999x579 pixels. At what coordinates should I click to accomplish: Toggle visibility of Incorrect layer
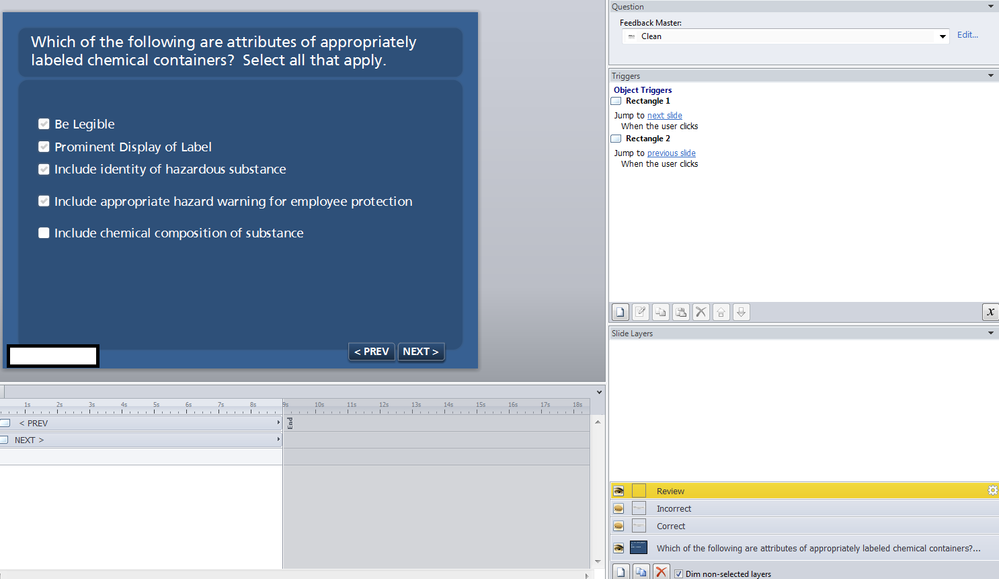coord(619,508)
